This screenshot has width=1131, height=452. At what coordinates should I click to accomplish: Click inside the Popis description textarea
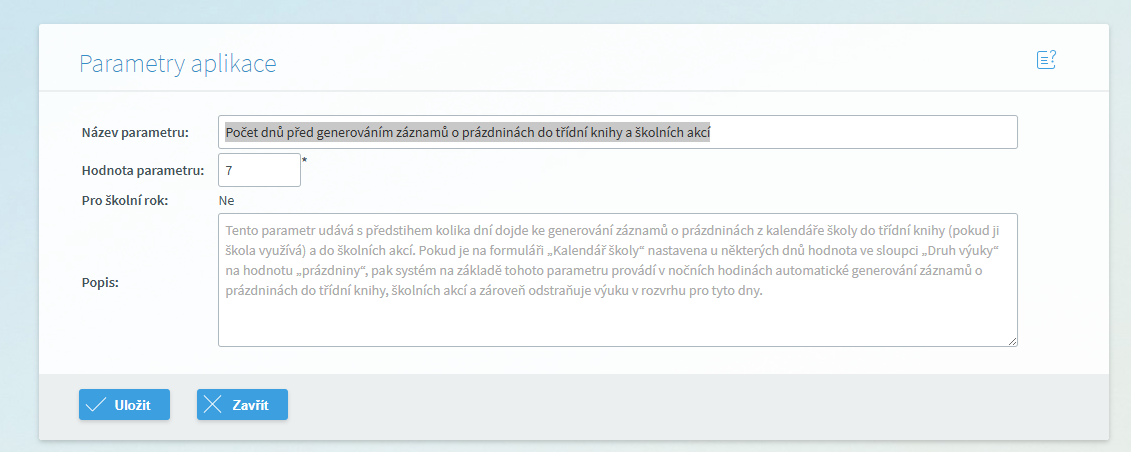[x=617, y=280]
